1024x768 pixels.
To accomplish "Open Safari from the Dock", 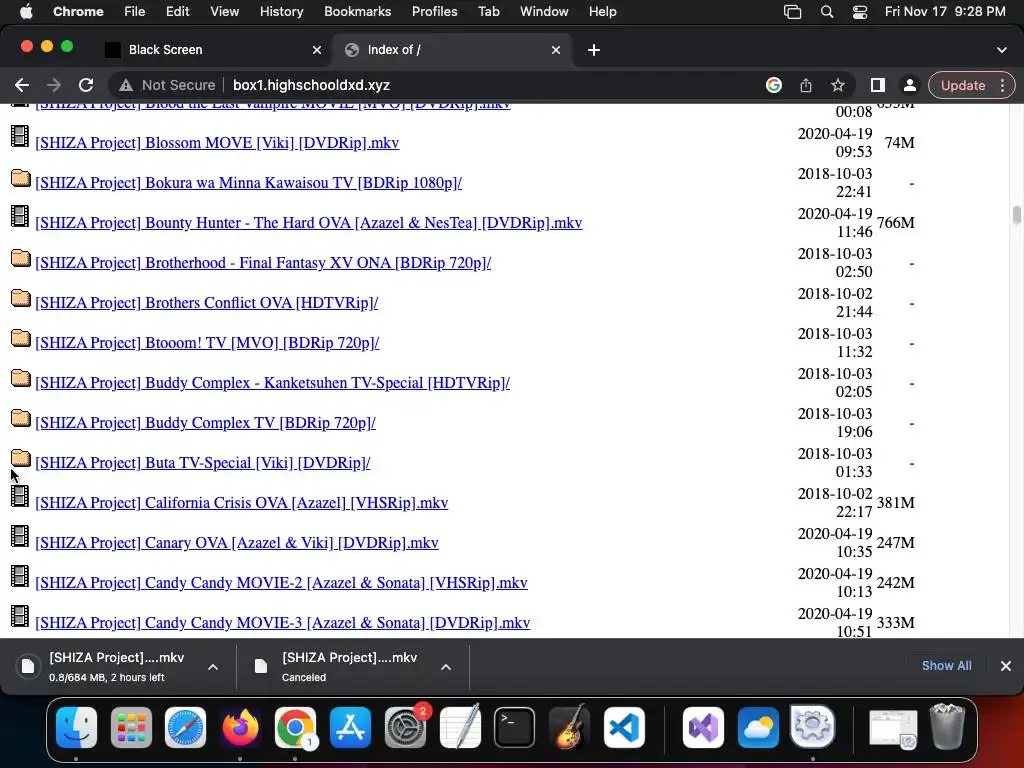I will [185, 727].
